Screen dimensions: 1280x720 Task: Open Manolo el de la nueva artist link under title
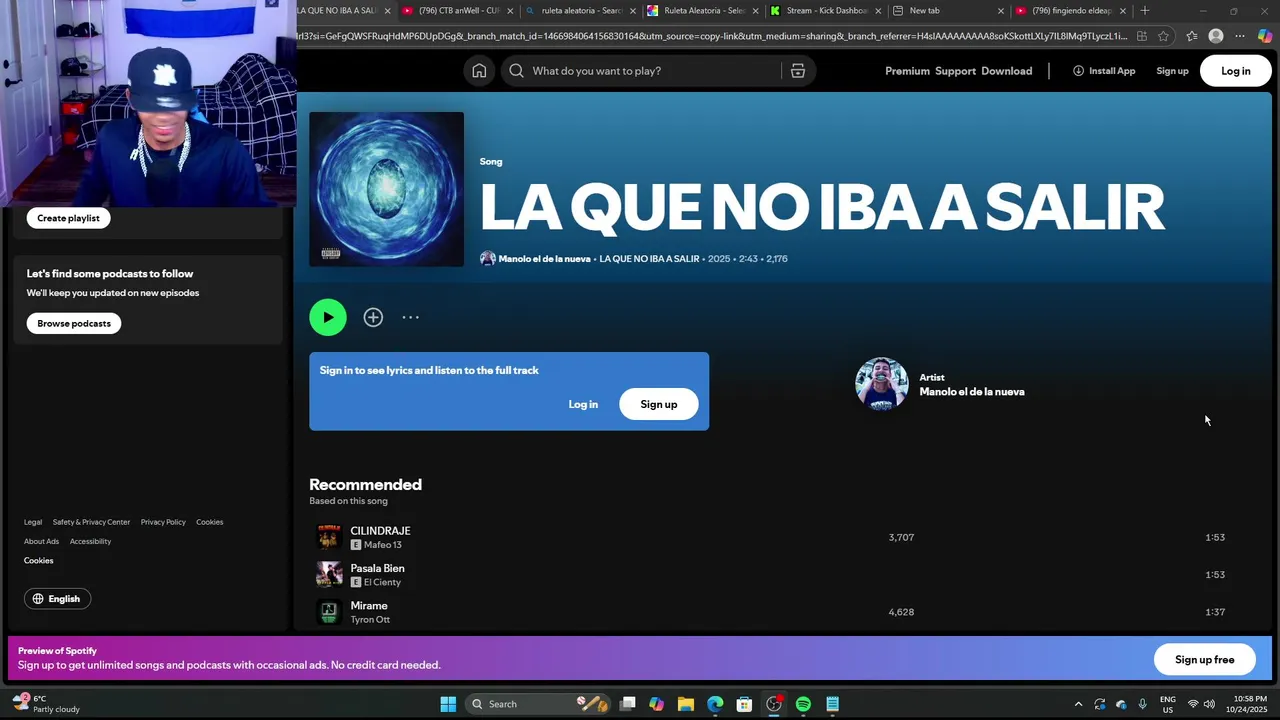point(544,259)
